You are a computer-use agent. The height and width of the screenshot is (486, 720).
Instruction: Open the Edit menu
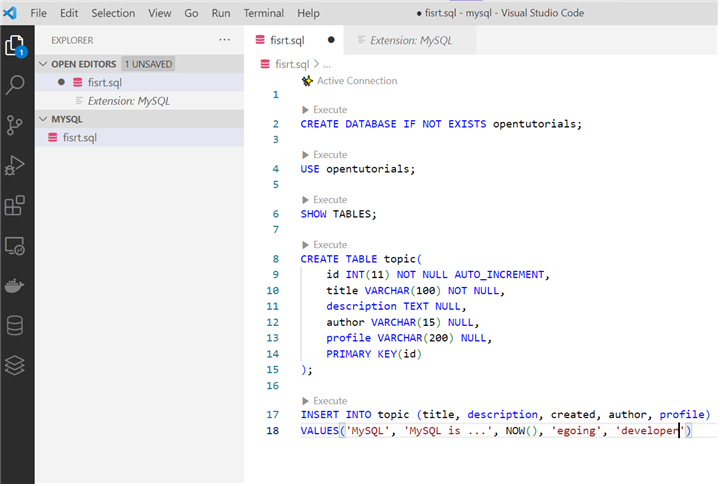[69, 13]
